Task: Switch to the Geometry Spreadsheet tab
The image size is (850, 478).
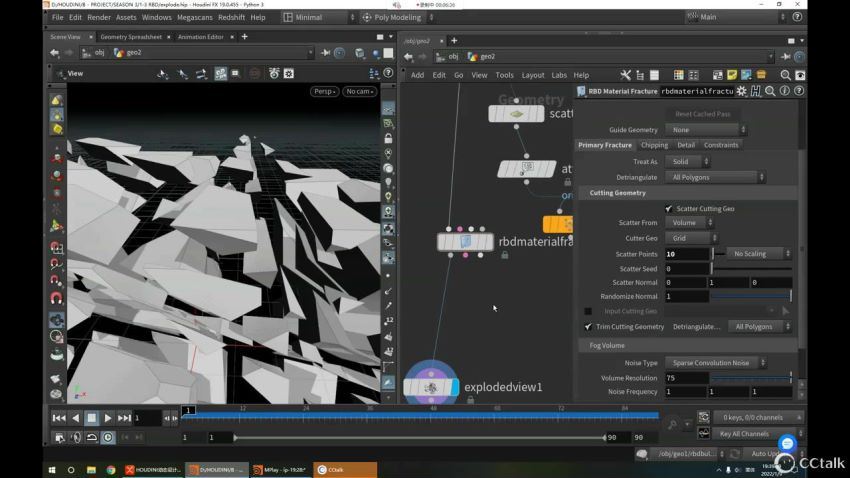Action: point(131,37)
